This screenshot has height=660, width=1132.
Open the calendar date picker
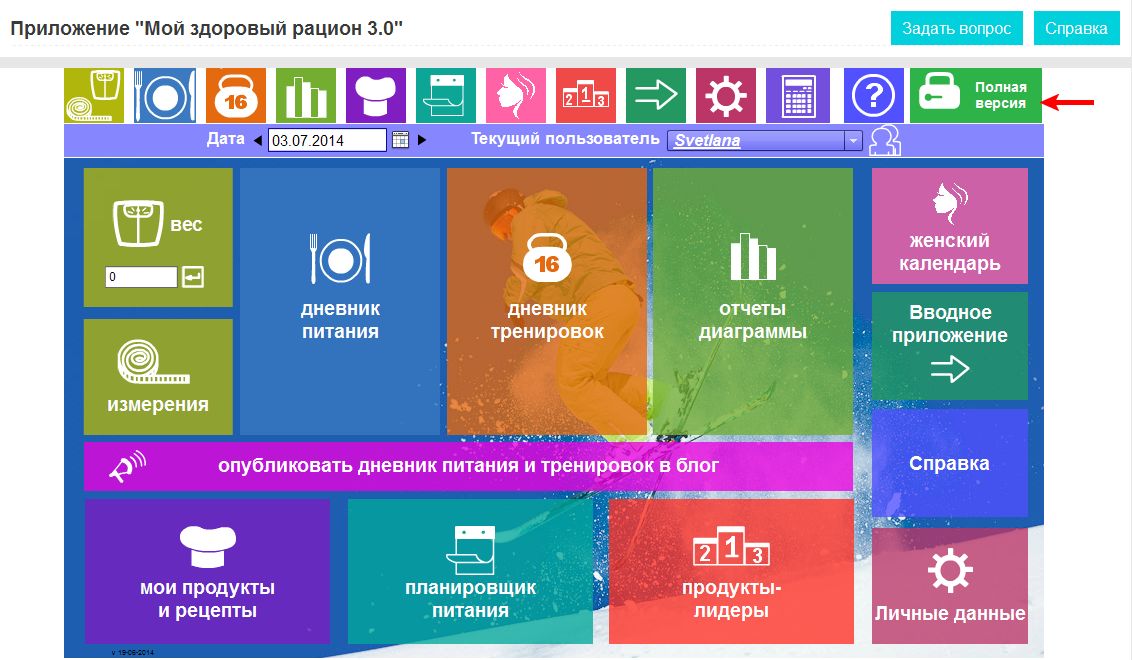click(400, 140)
